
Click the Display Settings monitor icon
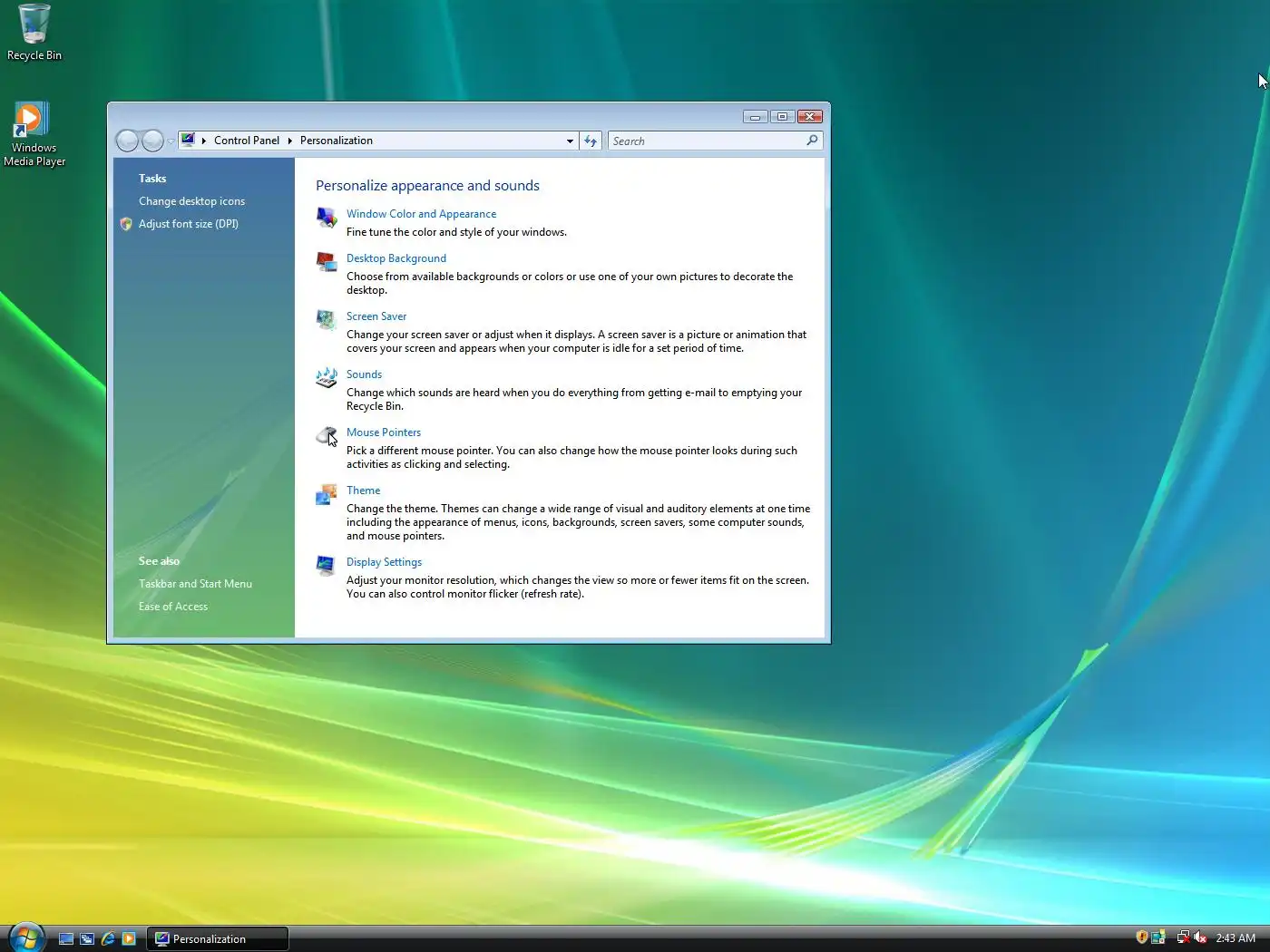click(327, 566)
